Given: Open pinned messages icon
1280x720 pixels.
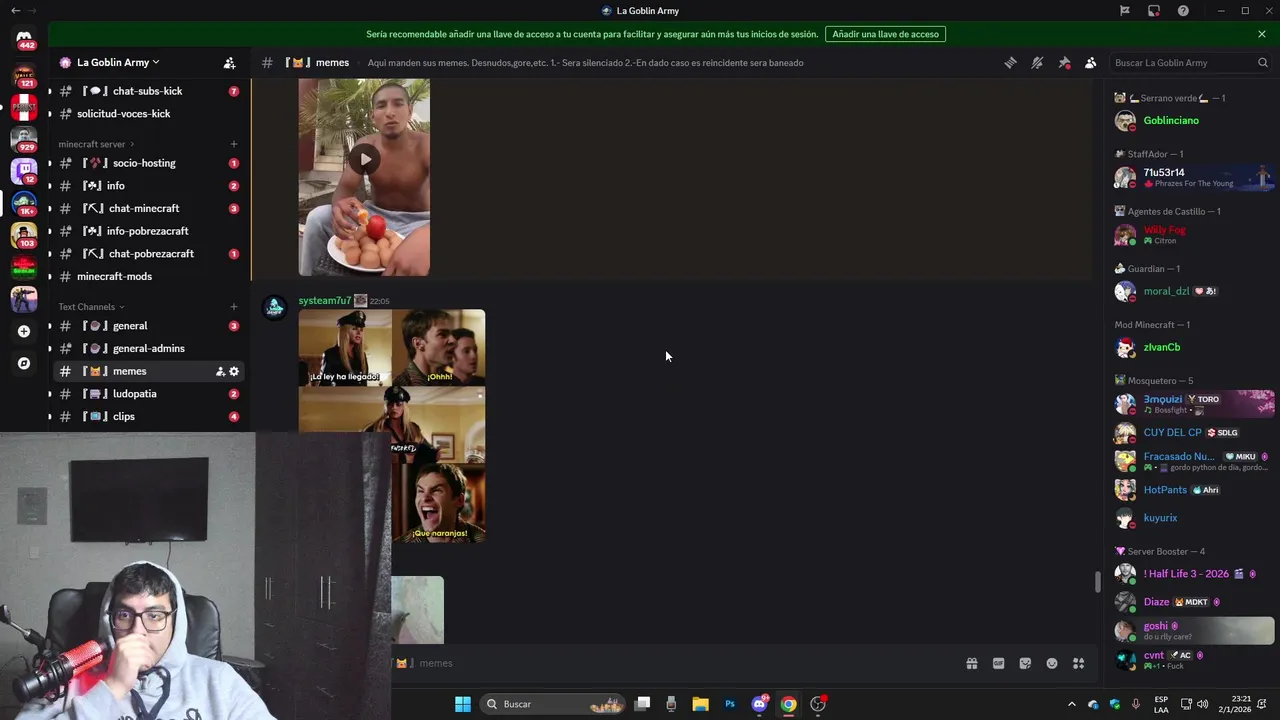Looking at the screenshot, I should point(1064,62).
